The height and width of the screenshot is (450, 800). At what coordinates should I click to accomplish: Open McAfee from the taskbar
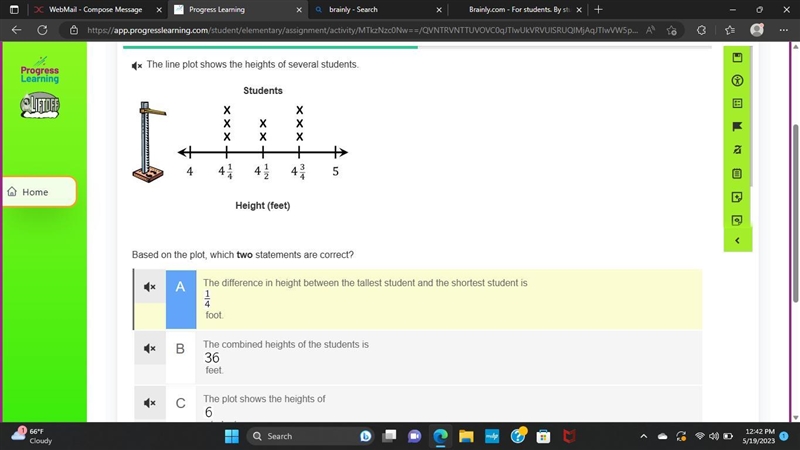point(569,436)
